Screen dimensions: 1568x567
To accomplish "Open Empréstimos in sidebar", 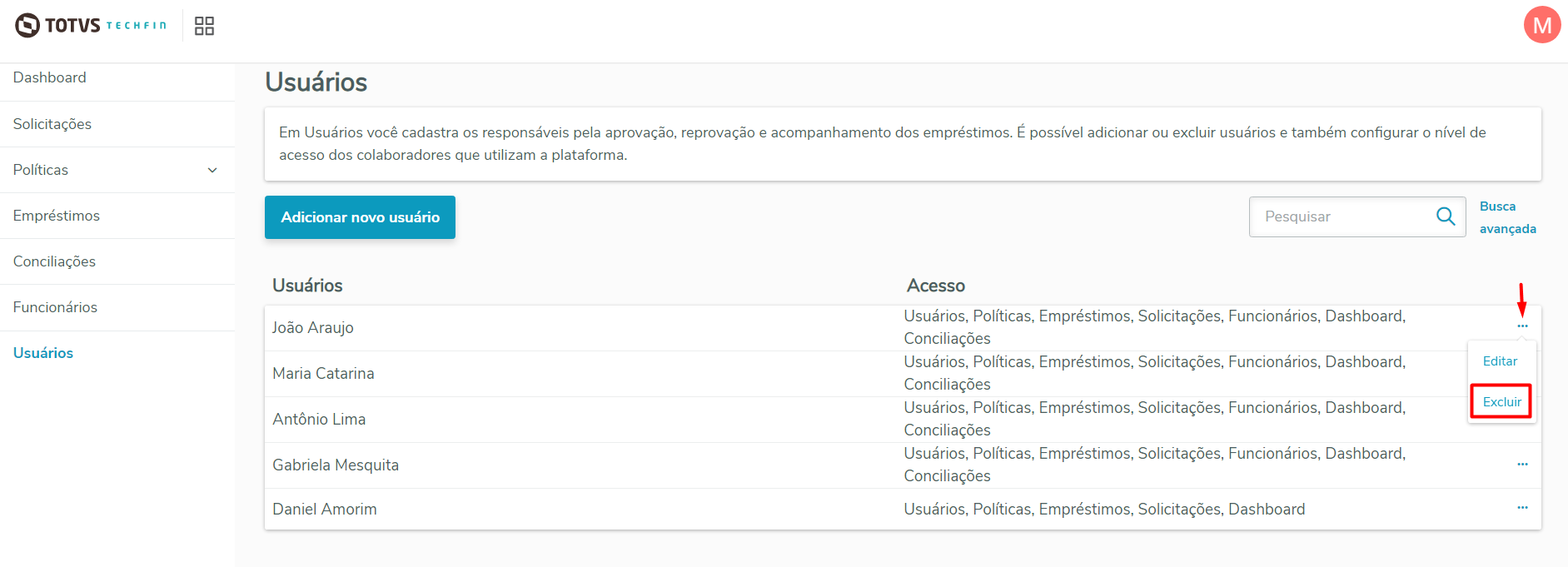I will [x=57, y=216].
